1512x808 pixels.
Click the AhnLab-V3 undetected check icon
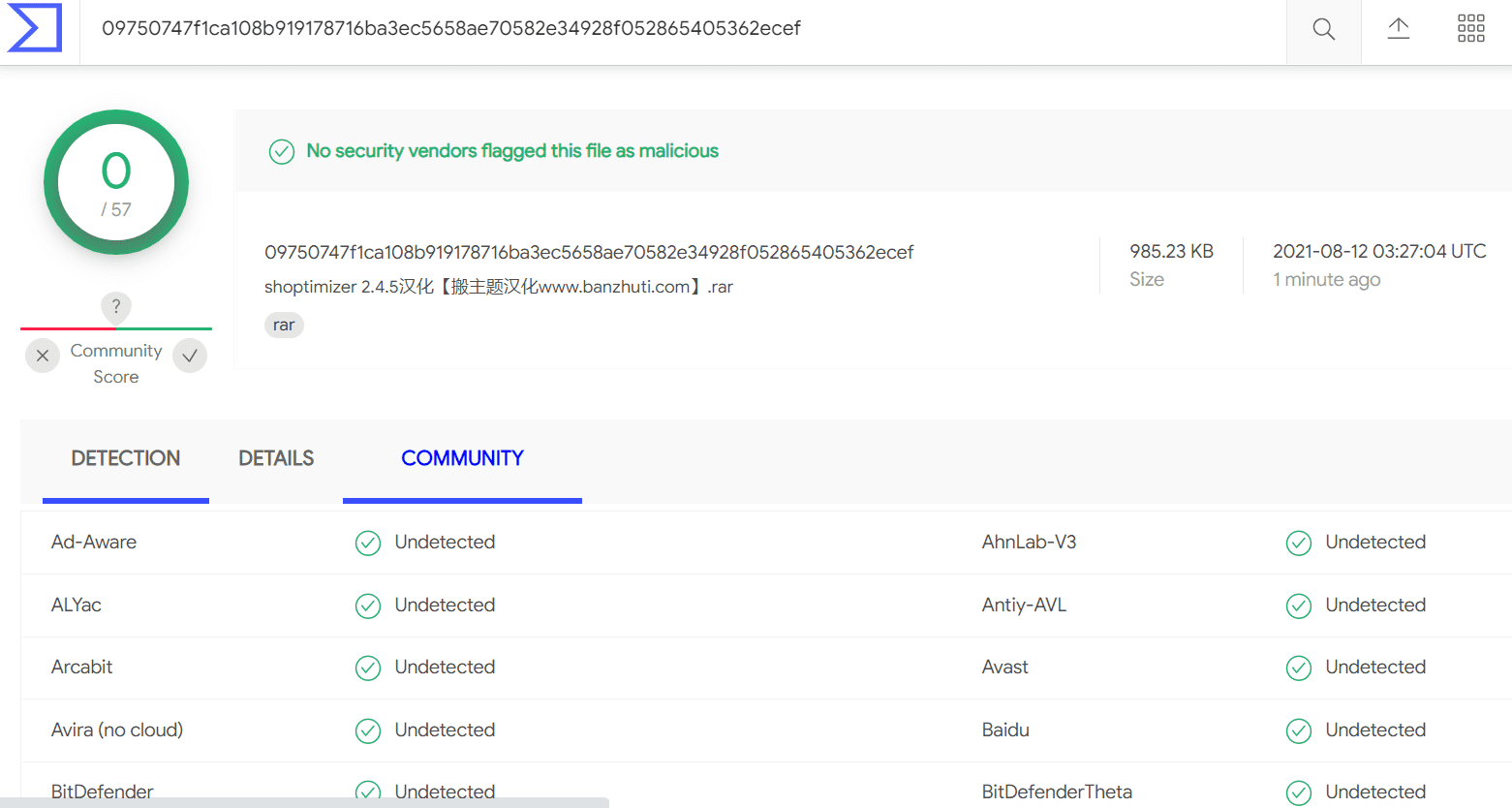coord(1299,543)
